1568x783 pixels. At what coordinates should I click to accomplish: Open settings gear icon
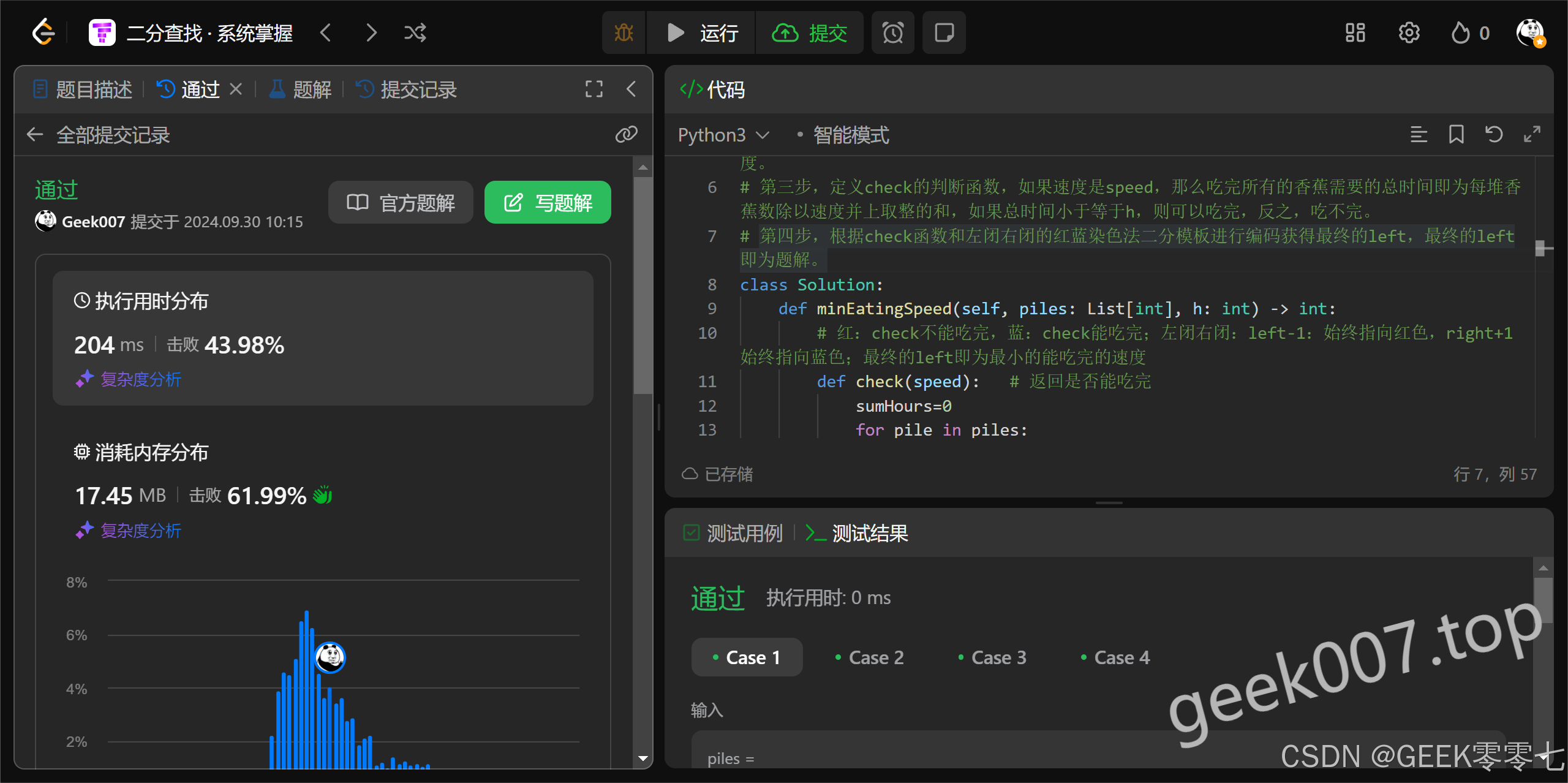pyautogui.click(x=1409, y=32)
